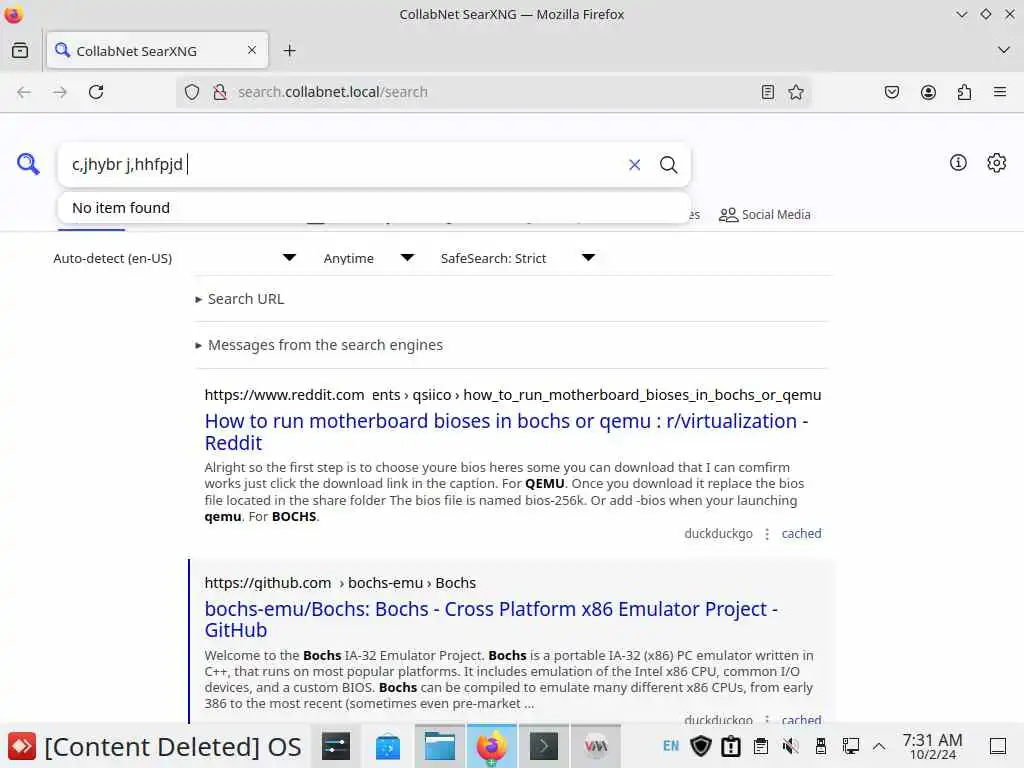Open file manager from taskbar
This screenshot has width=1024, height=768.
(x=440, y=746)
